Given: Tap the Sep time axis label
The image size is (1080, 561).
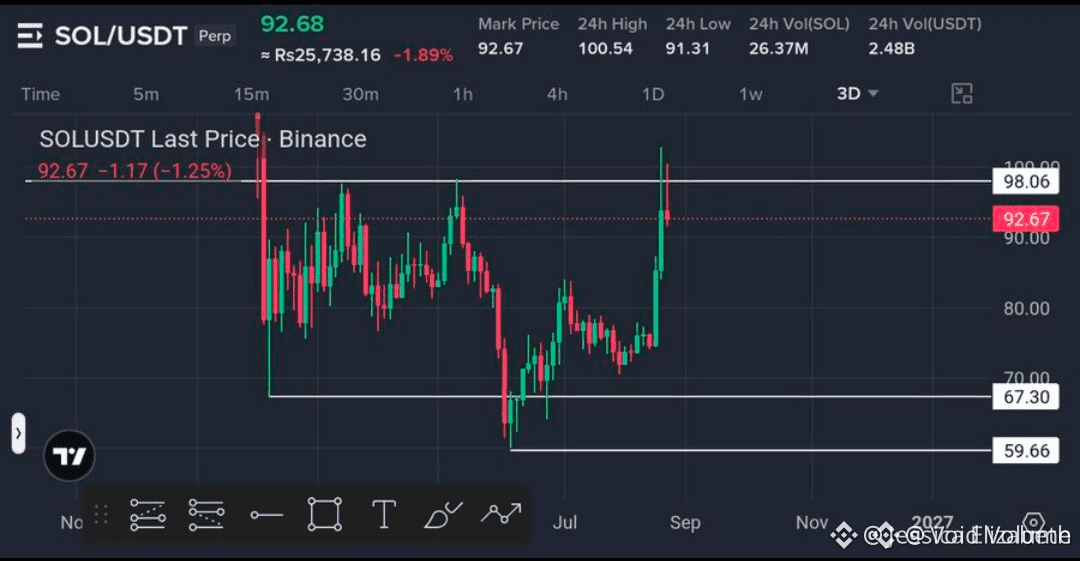Looking at the screenshot, I should 685,522.
